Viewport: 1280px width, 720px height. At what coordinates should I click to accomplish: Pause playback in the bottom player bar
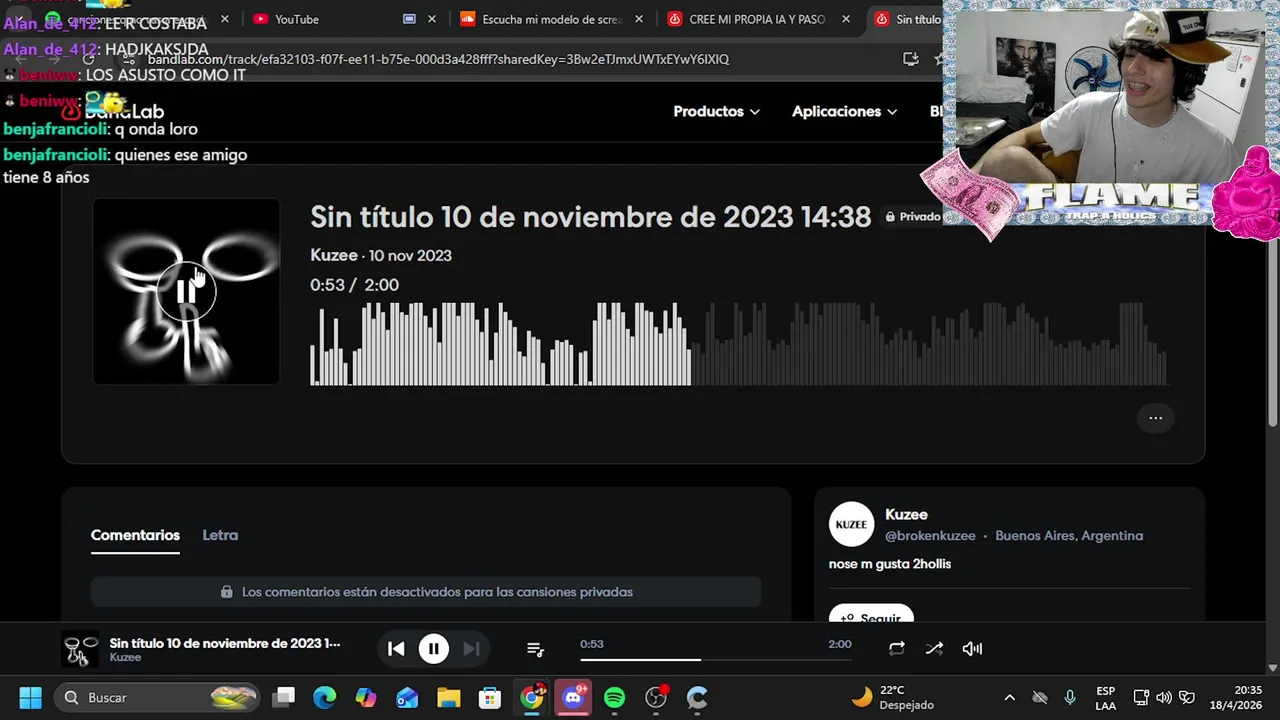(x=434, y=649)
